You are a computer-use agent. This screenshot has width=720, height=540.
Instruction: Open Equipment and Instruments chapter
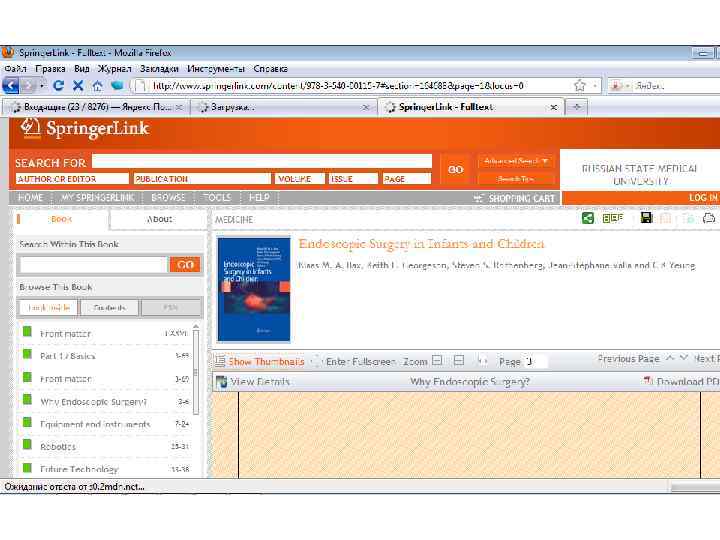[x=95, y=424]
